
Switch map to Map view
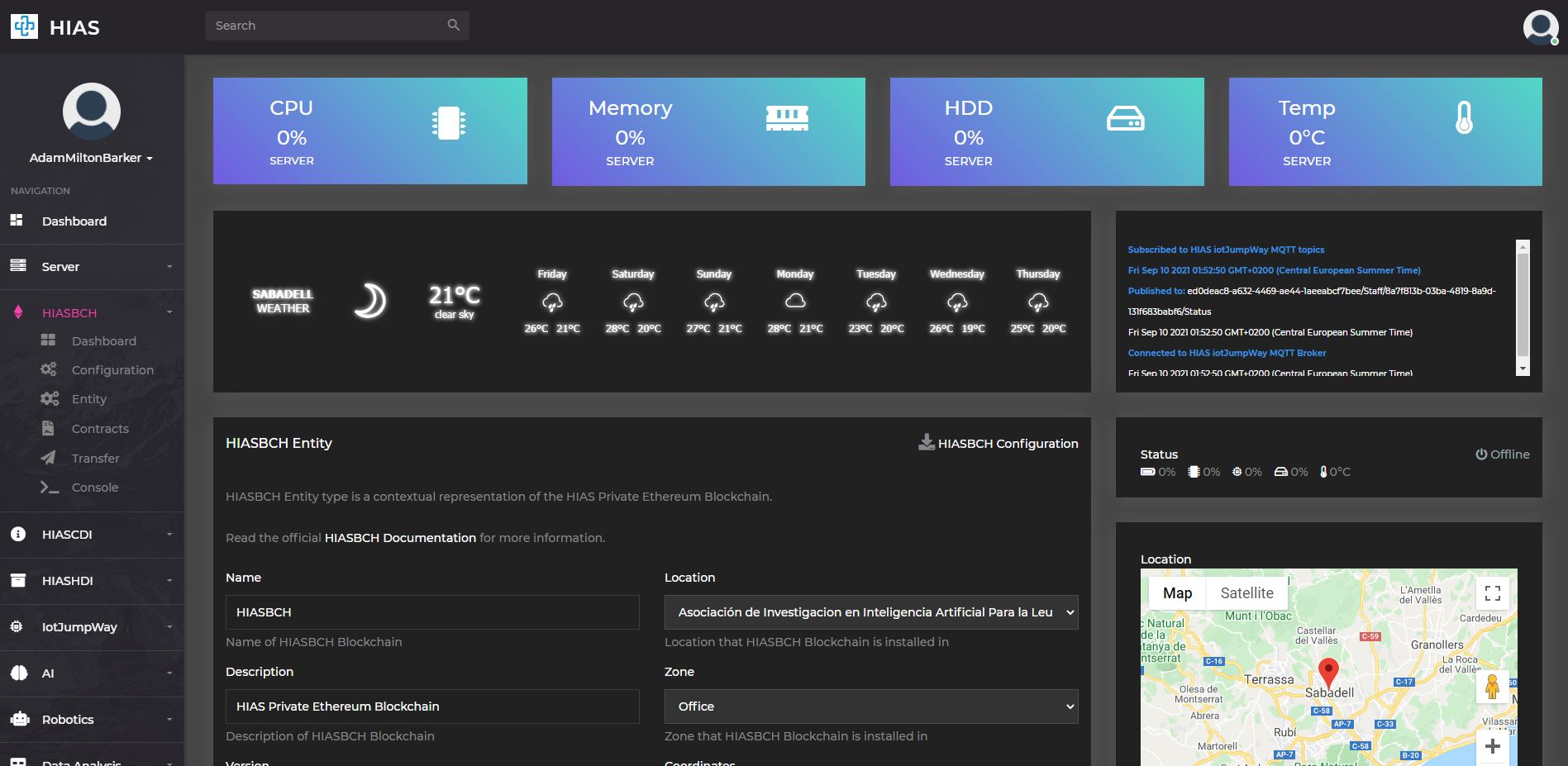[1177, 593]
